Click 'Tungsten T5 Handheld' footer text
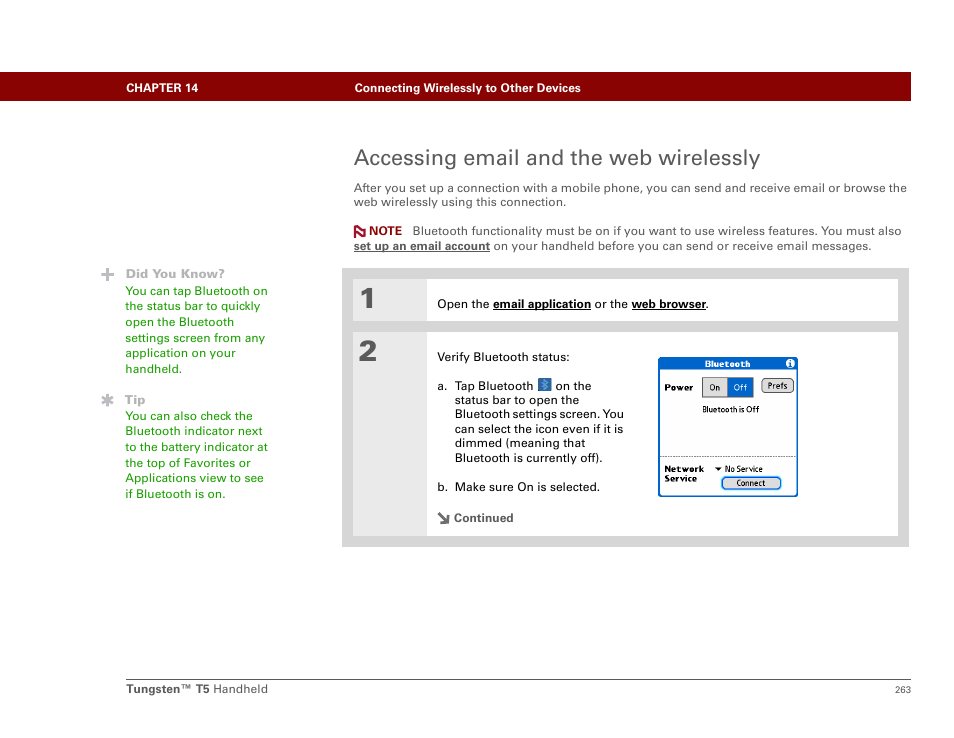 point(197,689)
